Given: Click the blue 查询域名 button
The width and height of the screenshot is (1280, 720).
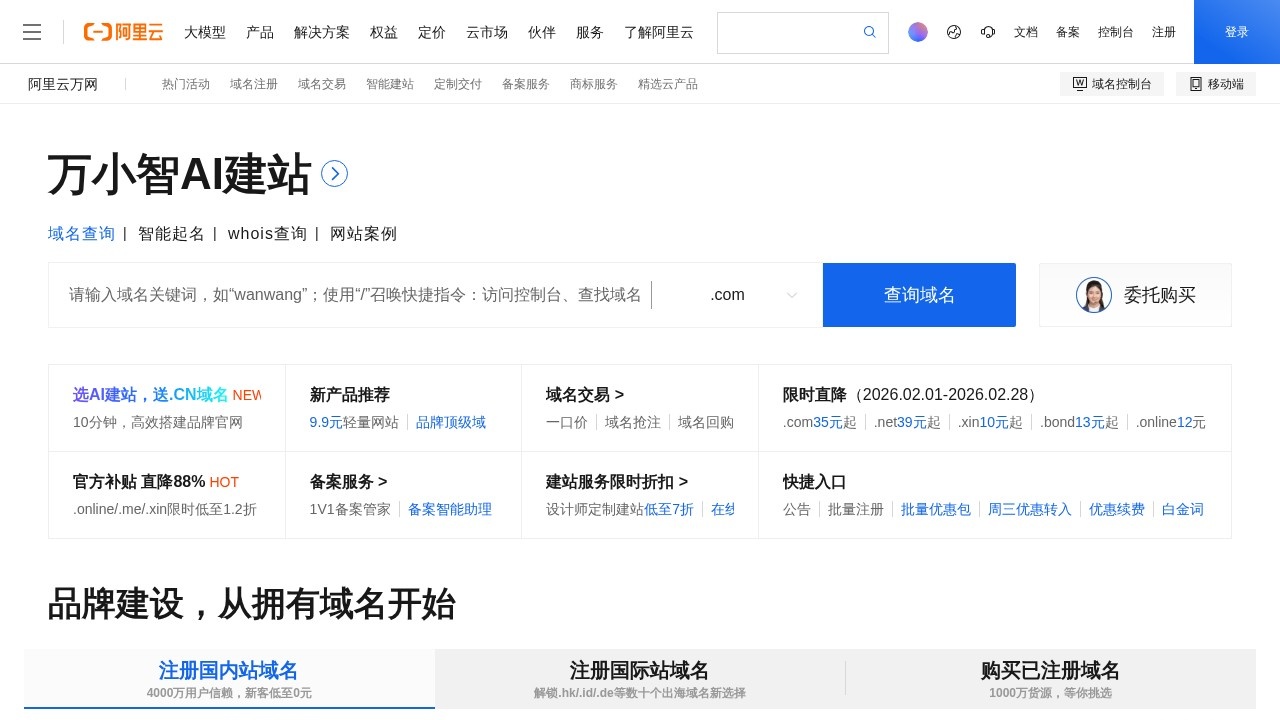Looking at the screenshot, I should (x=919, y=295).
